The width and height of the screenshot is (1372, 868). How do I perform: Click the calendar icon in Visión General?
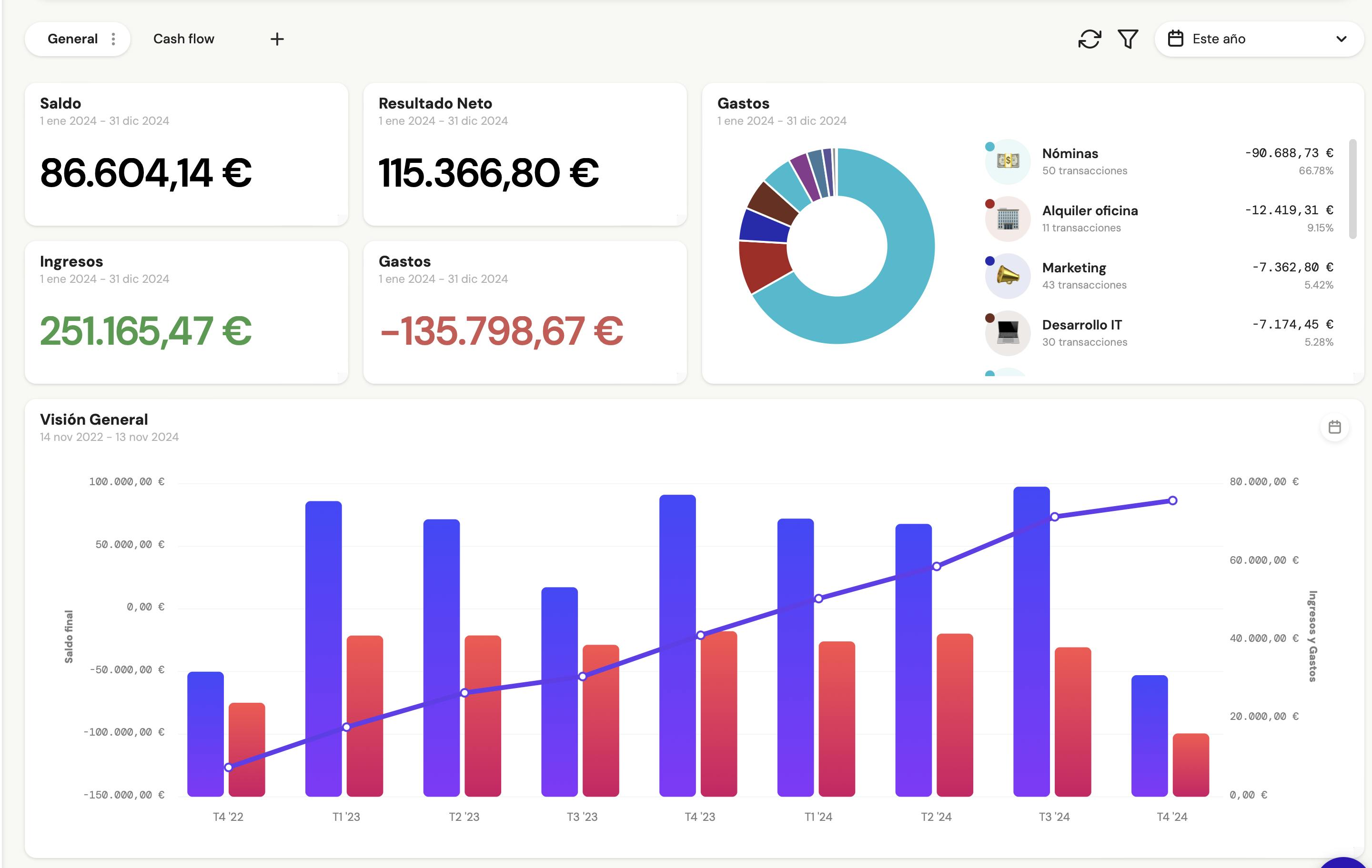pos(1334,427)
